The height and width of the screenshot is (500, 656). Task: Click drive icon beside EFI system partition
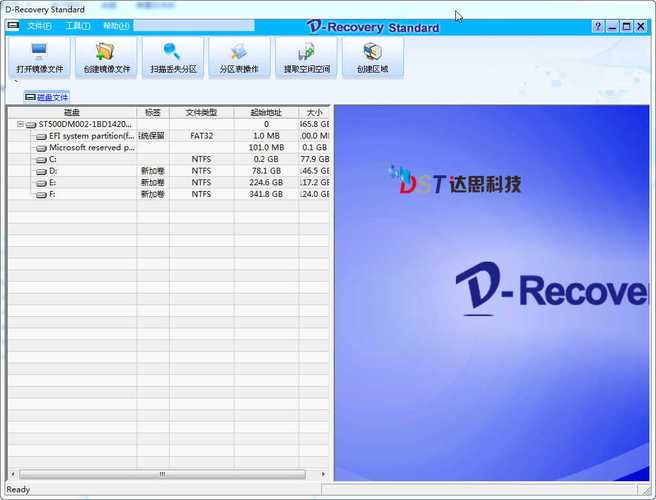pyautogui.click(x=41, y=136)
